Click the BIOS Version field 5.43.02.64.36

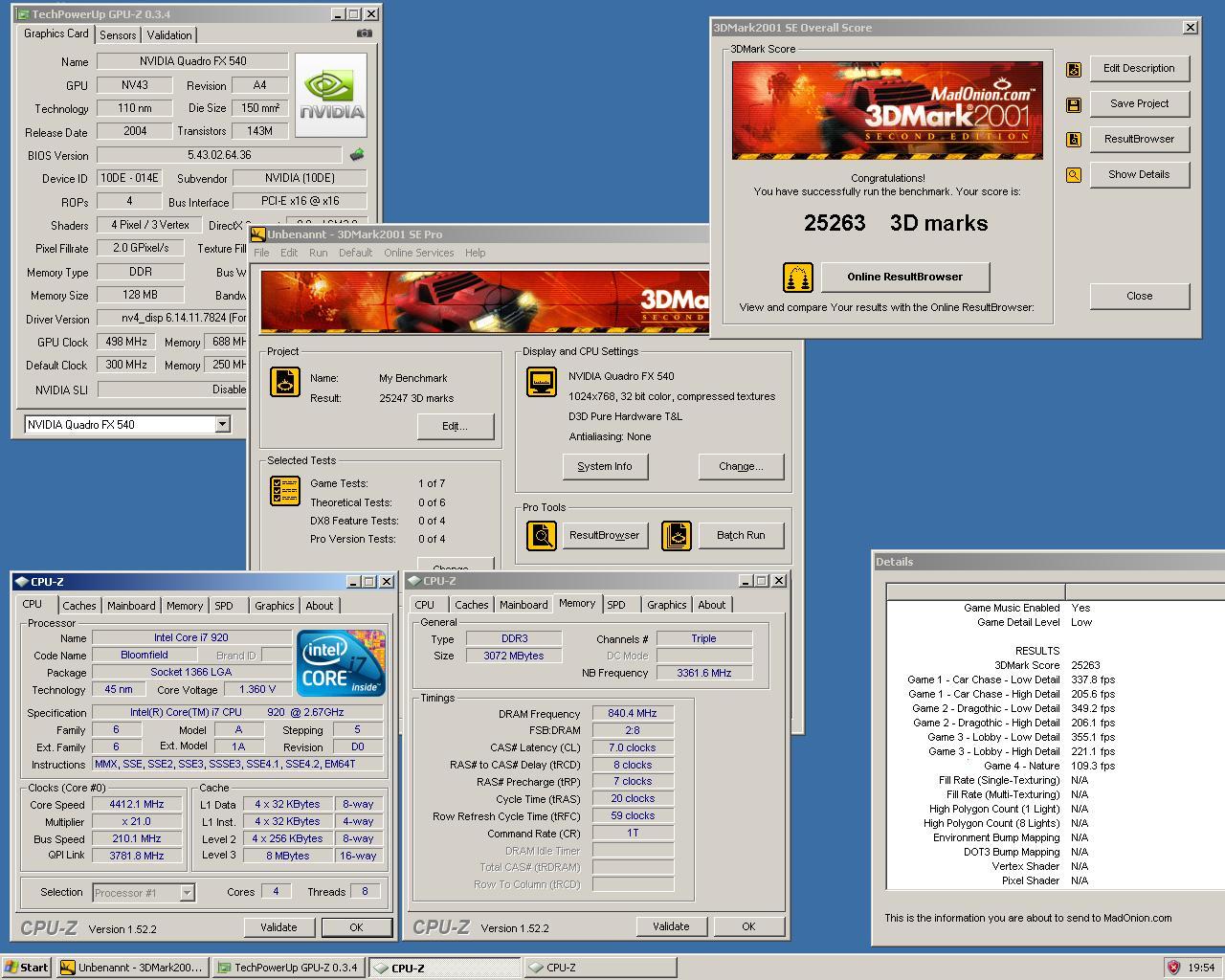tap(219, 155)
